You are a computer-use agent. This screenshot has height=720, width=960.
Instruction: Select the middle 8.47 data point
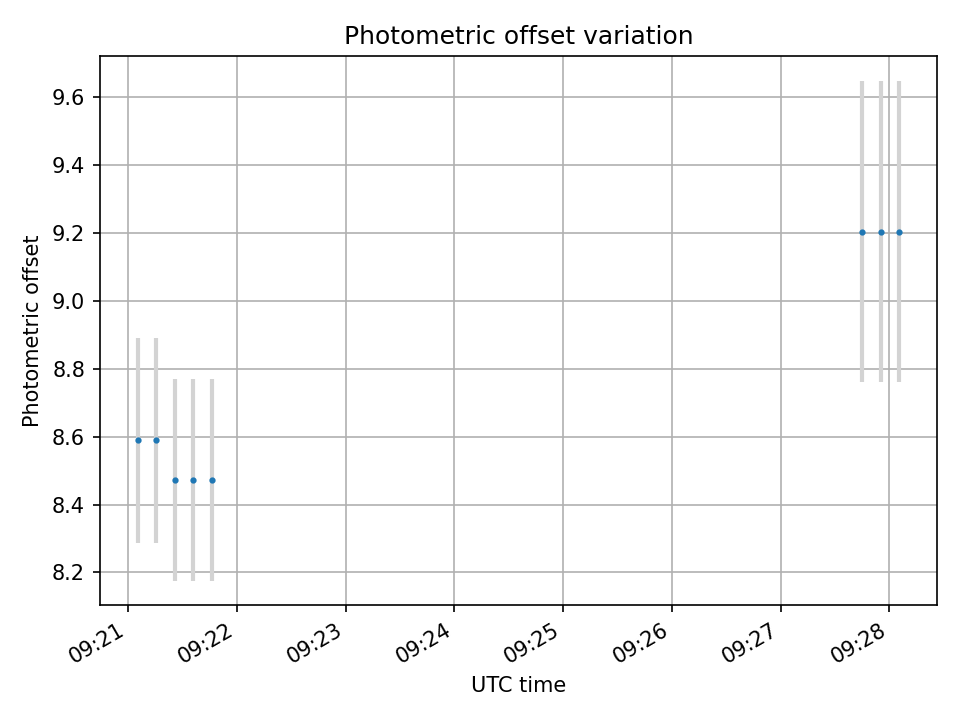193,481
